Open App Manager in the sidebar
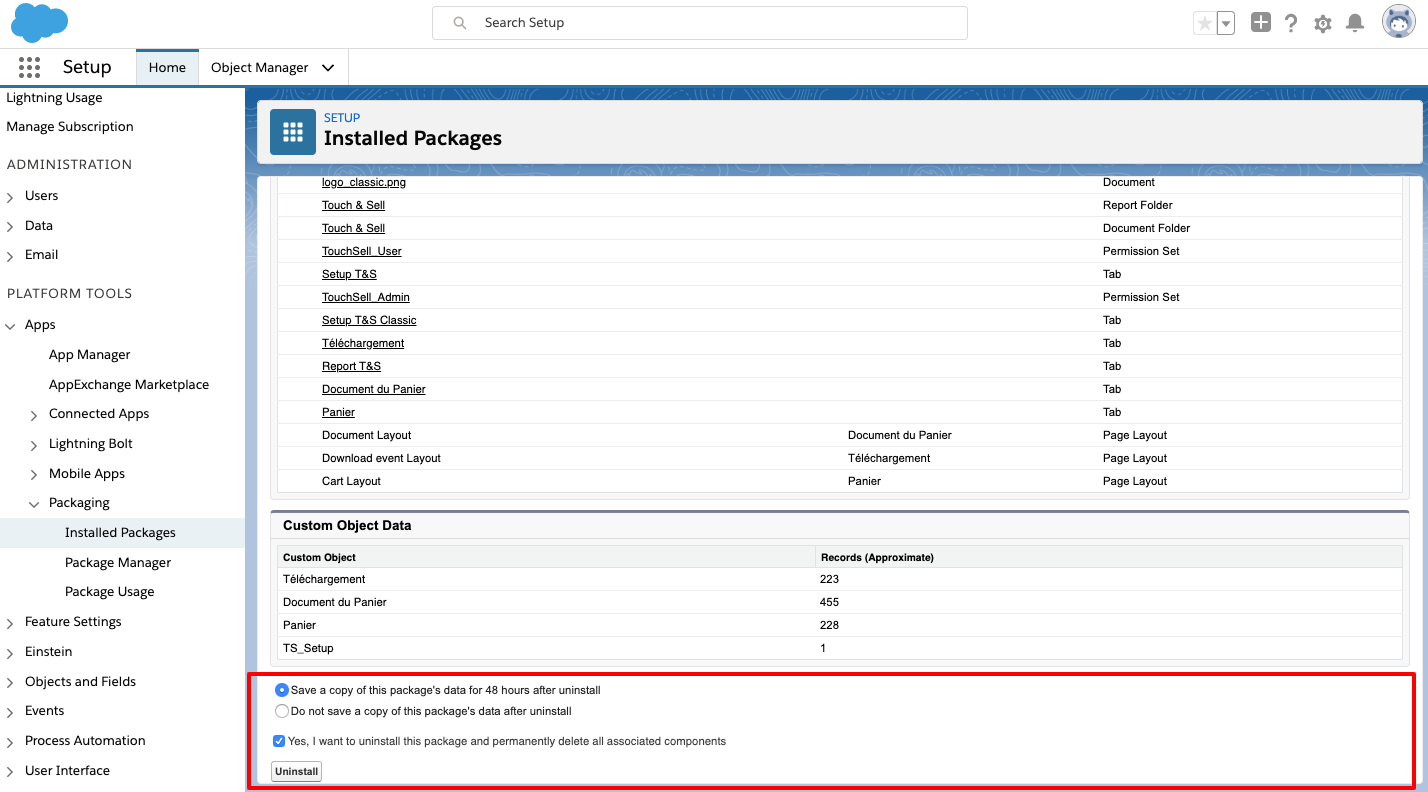 (90, 355)
